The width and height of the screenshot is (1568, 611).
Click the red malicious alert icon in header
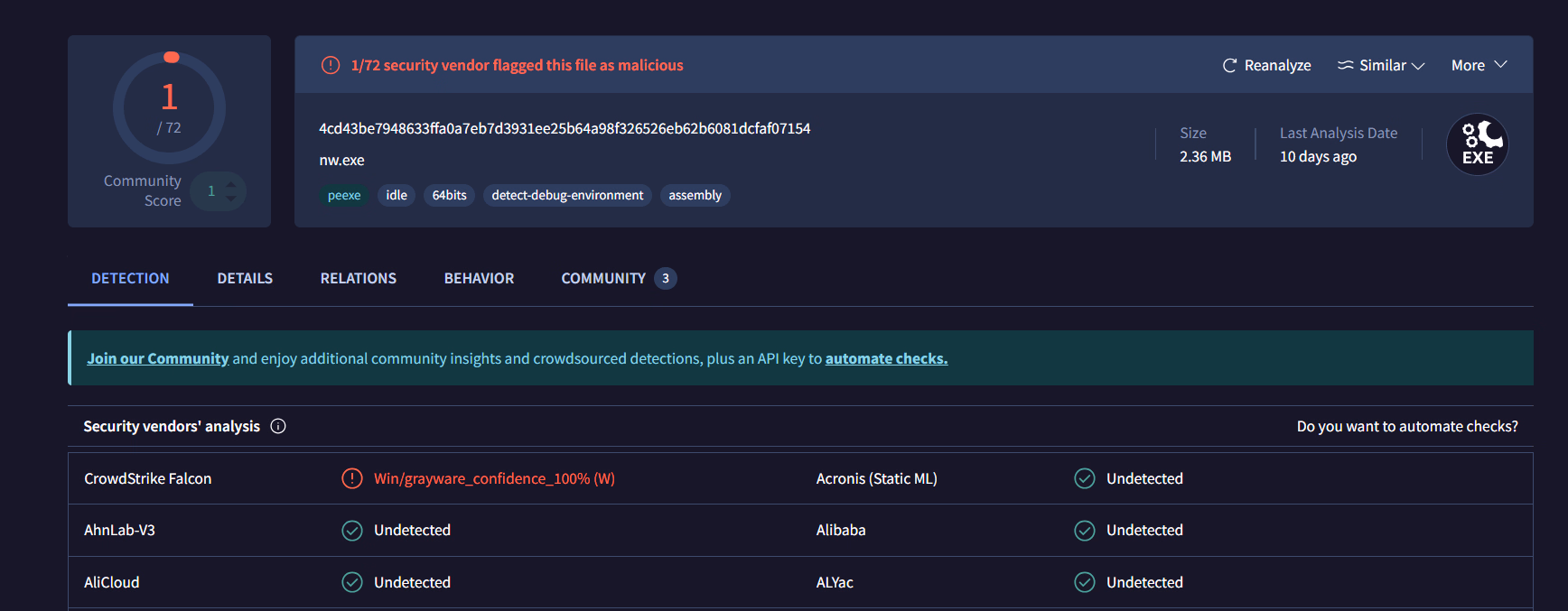(331, 65)
